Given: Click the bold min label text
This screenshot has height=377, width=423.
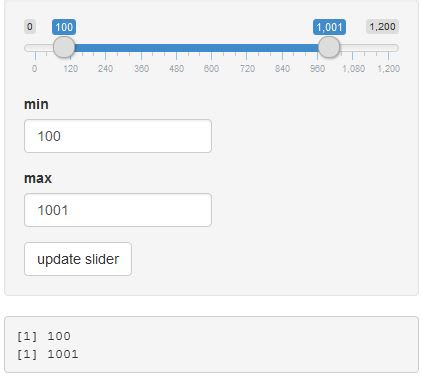Looking at the screenshot, I should click(x=36, y=104).
